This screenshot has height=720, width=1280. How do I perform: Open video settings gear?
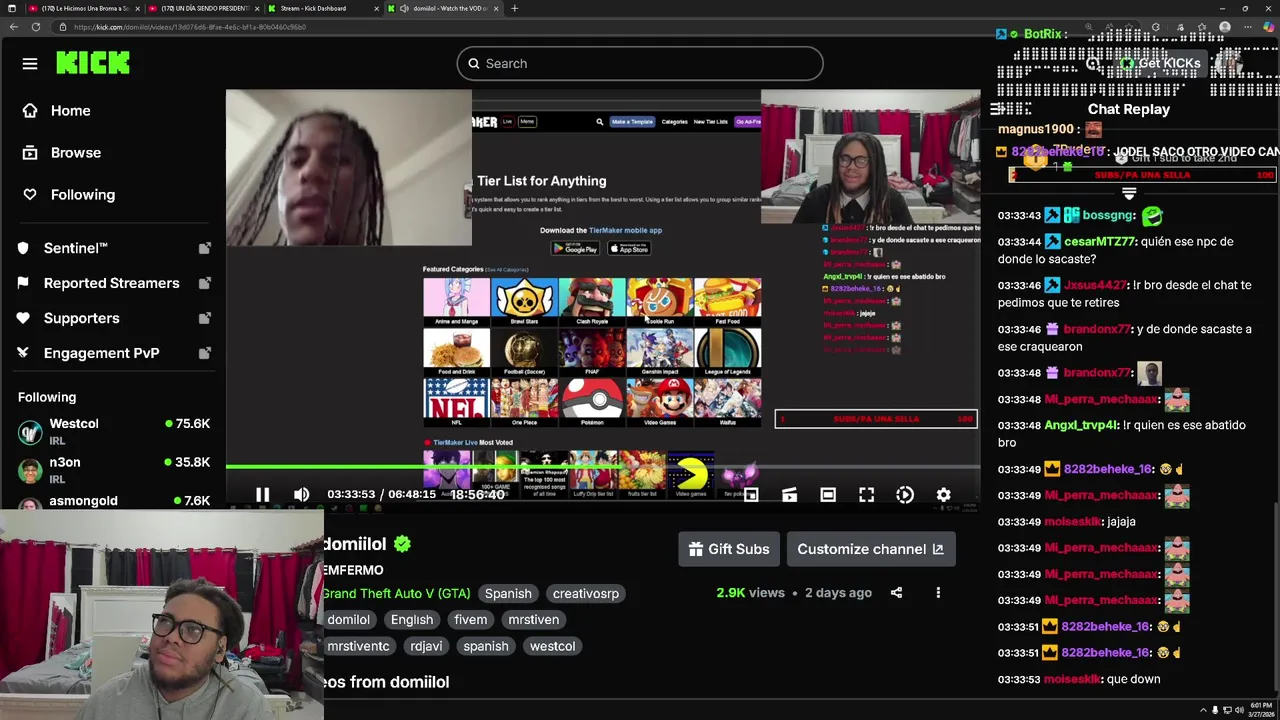click(x=943, y=495)
